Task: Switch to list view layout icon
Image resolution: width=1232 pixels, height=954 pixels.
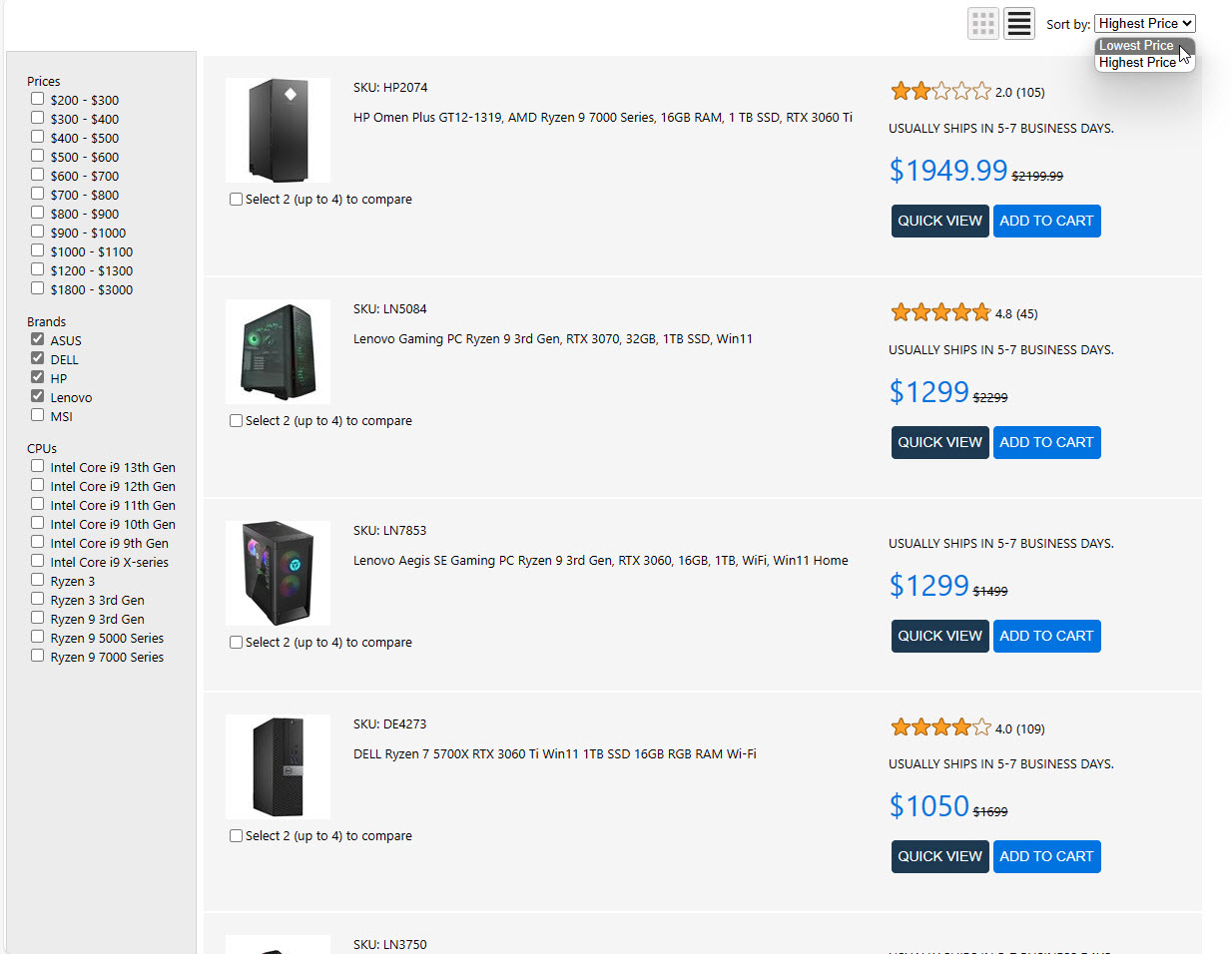Action: [x=1018, y=23]
